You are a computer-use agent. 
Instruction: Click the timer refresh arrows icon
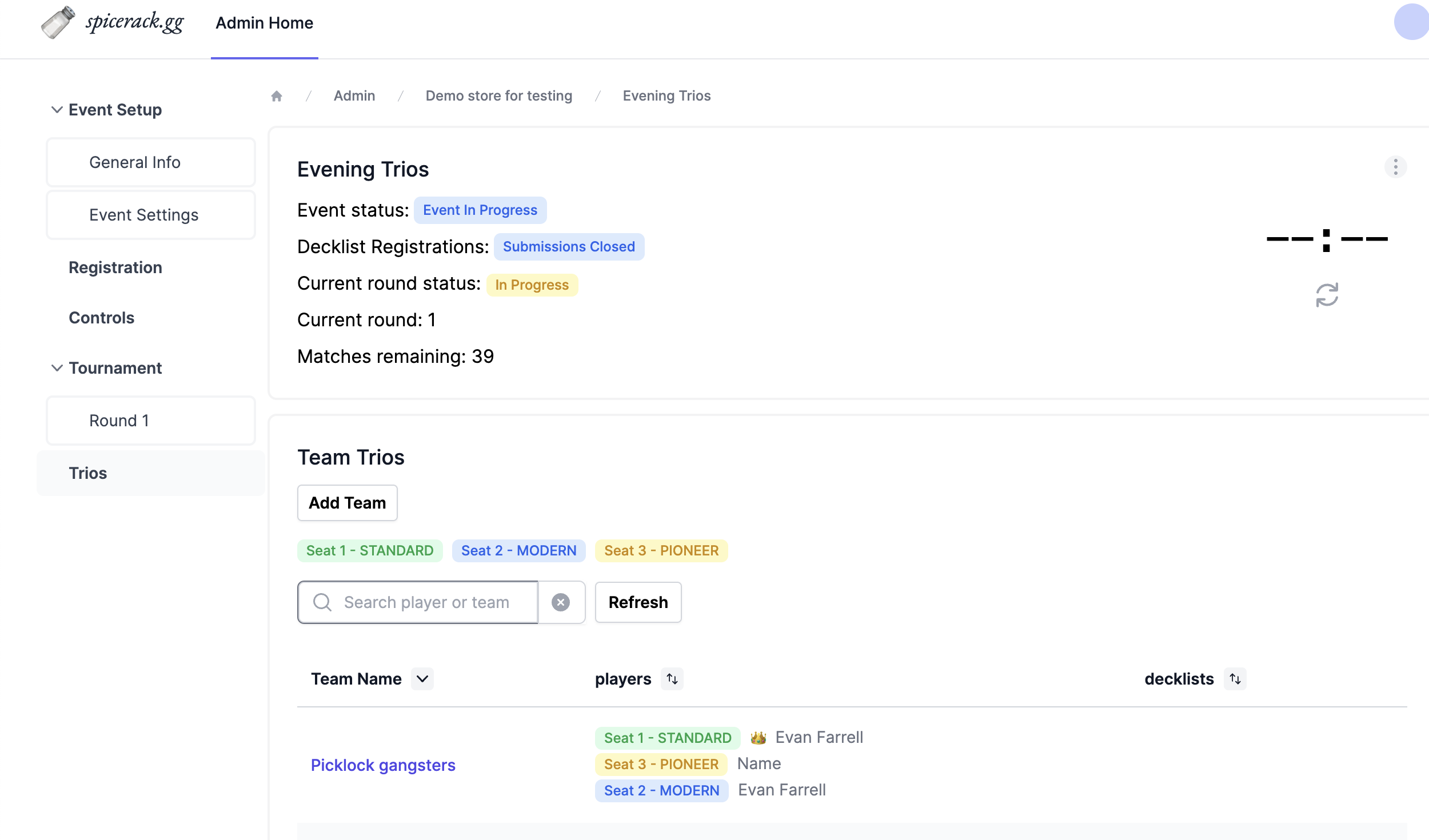pyautogui.click(x=1327, y=295)
